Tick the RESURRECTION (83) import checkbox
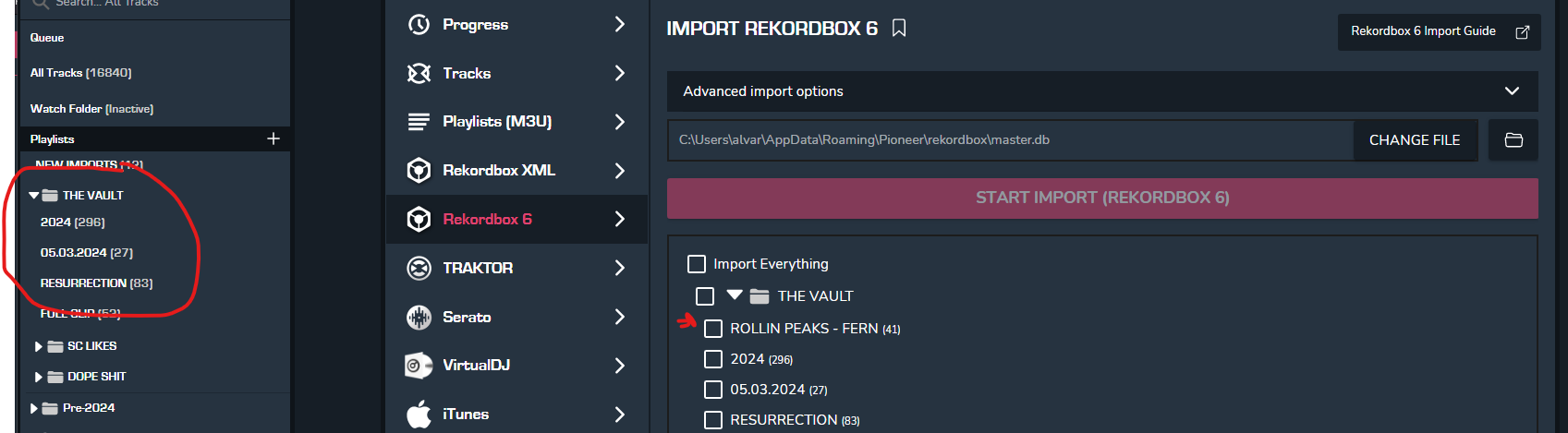 (713, 420)
